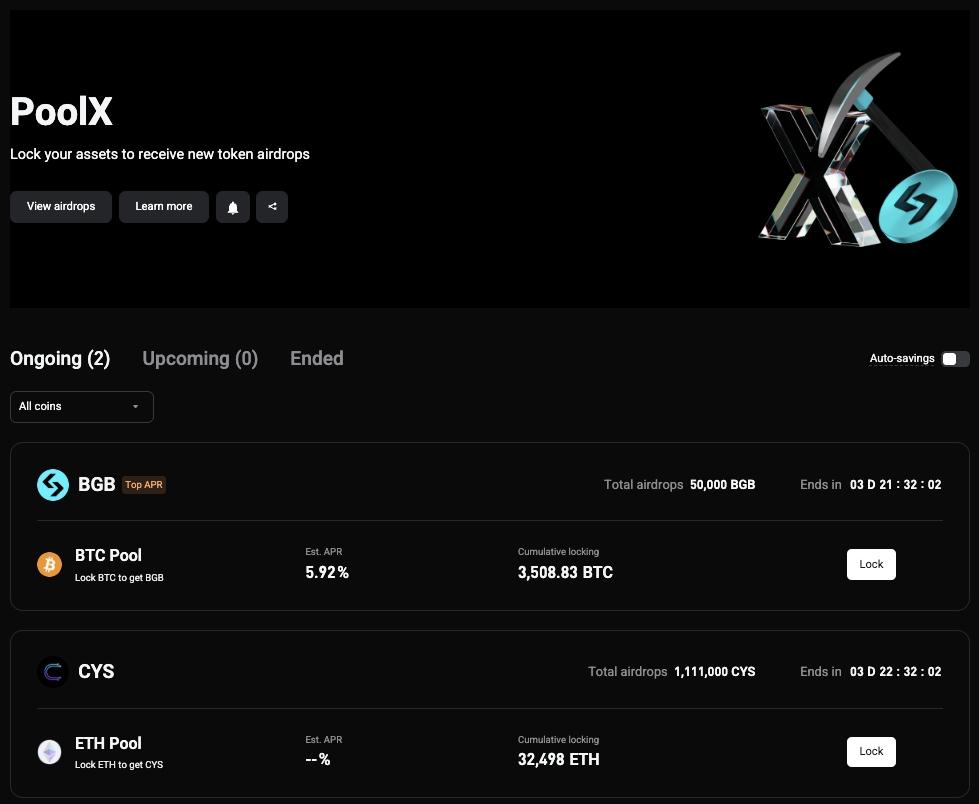Click the BGB countdown 03 D 21:32:02
This screenshot has width=979, height=804.
pyautogui.click(x=895, y=485)
